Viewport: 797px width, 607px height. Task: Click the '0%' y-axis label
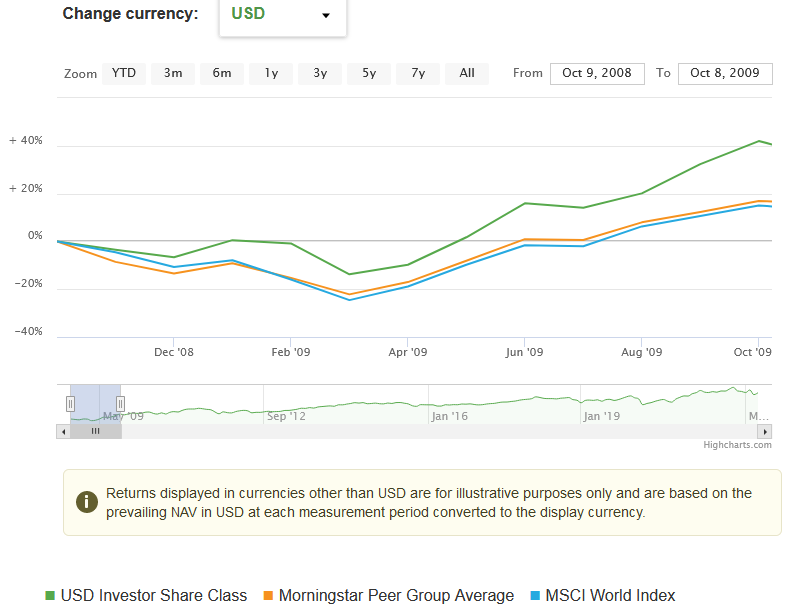coord(35,236)
